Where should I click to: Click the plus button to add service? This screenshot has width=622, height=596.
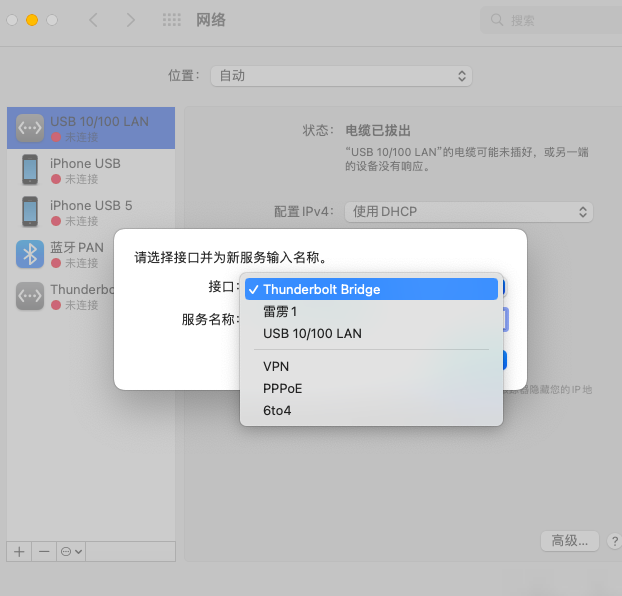point(19,552)
